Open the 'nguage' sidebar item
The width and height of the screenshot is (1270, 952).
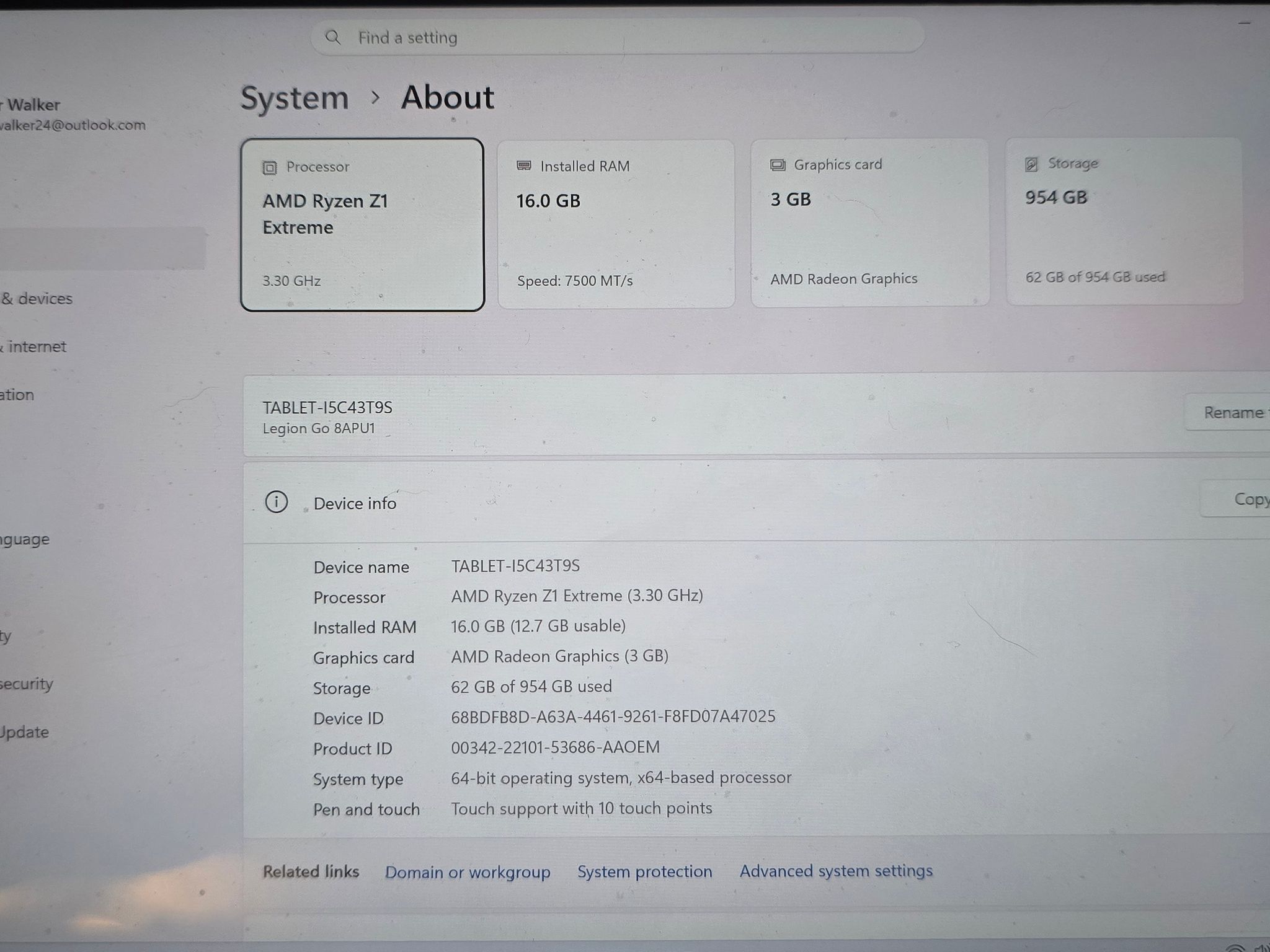(25, 539)
